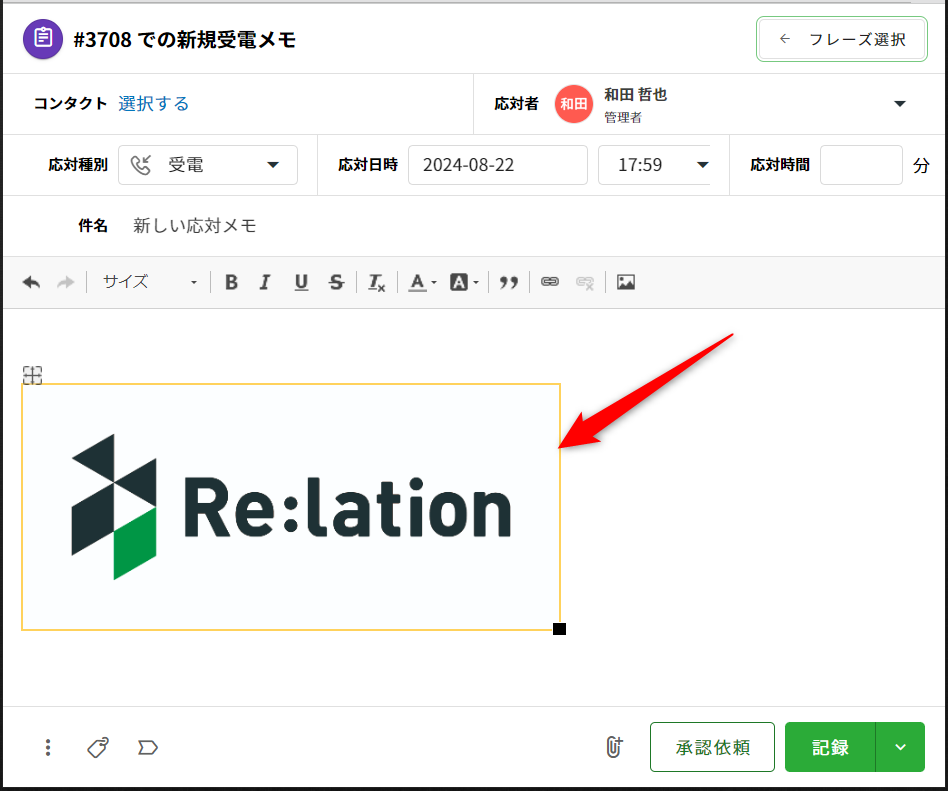Open the three-dot more options menu
This screenshot has width=948, height=791.
[x=48, y=747]
